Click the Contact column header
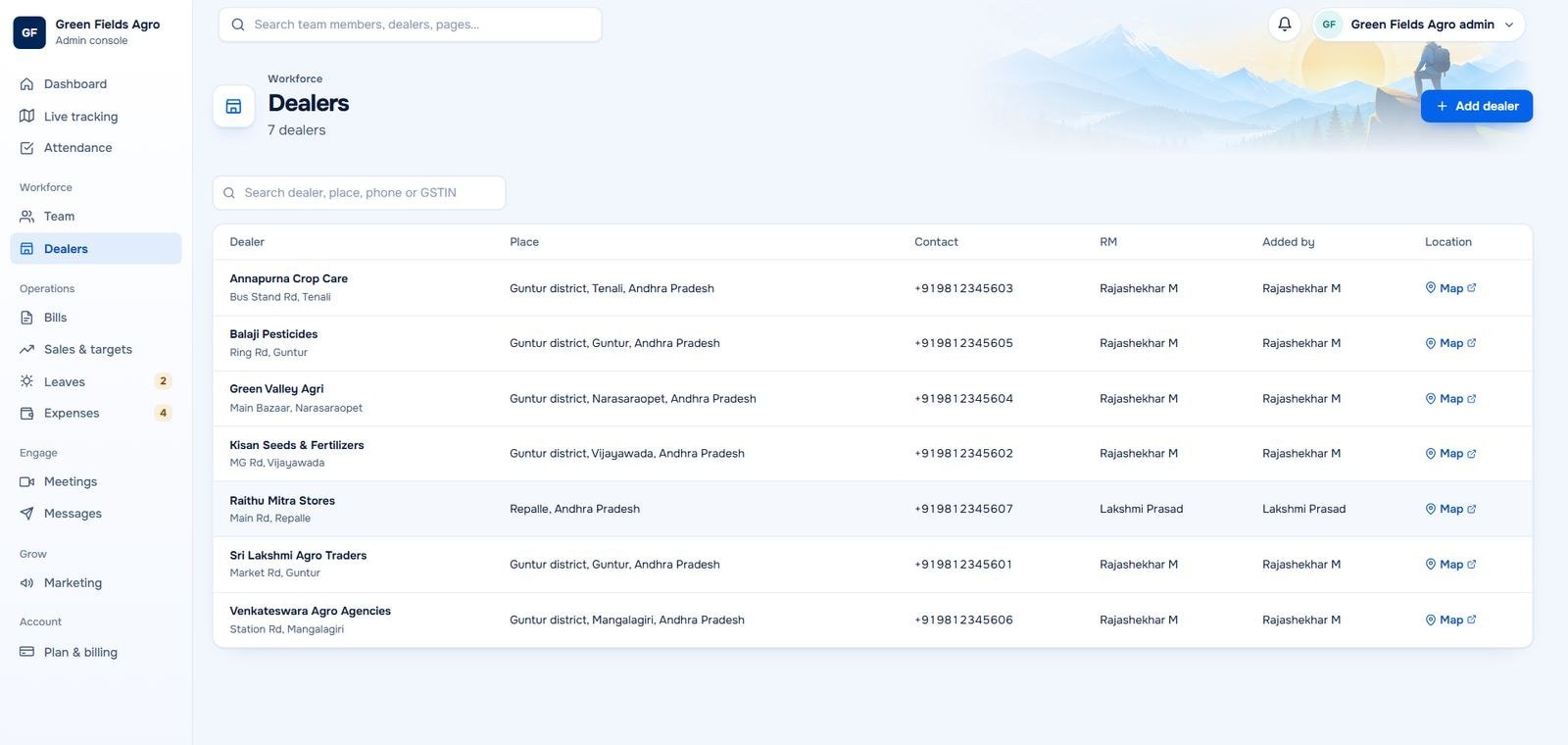The height and width of the screenshot is (745, 1568). (936, 242)
